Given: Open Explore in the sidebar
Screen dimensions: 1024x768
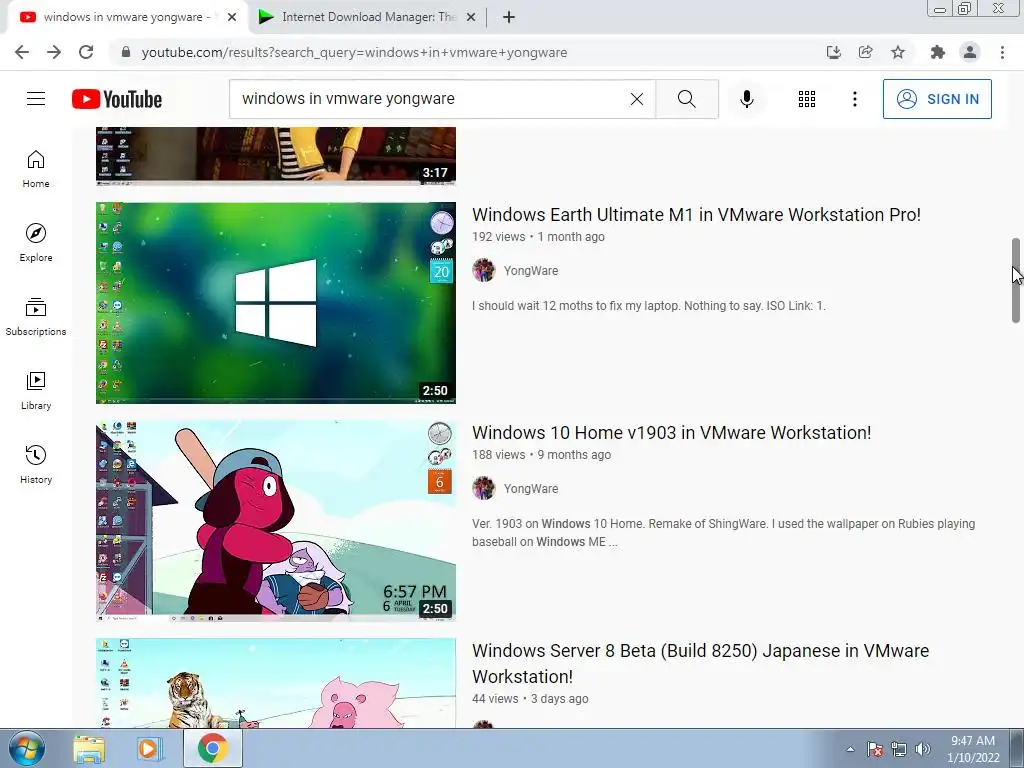Looking at the screenshot, I should pyautogui.click(x=36, y=243).
